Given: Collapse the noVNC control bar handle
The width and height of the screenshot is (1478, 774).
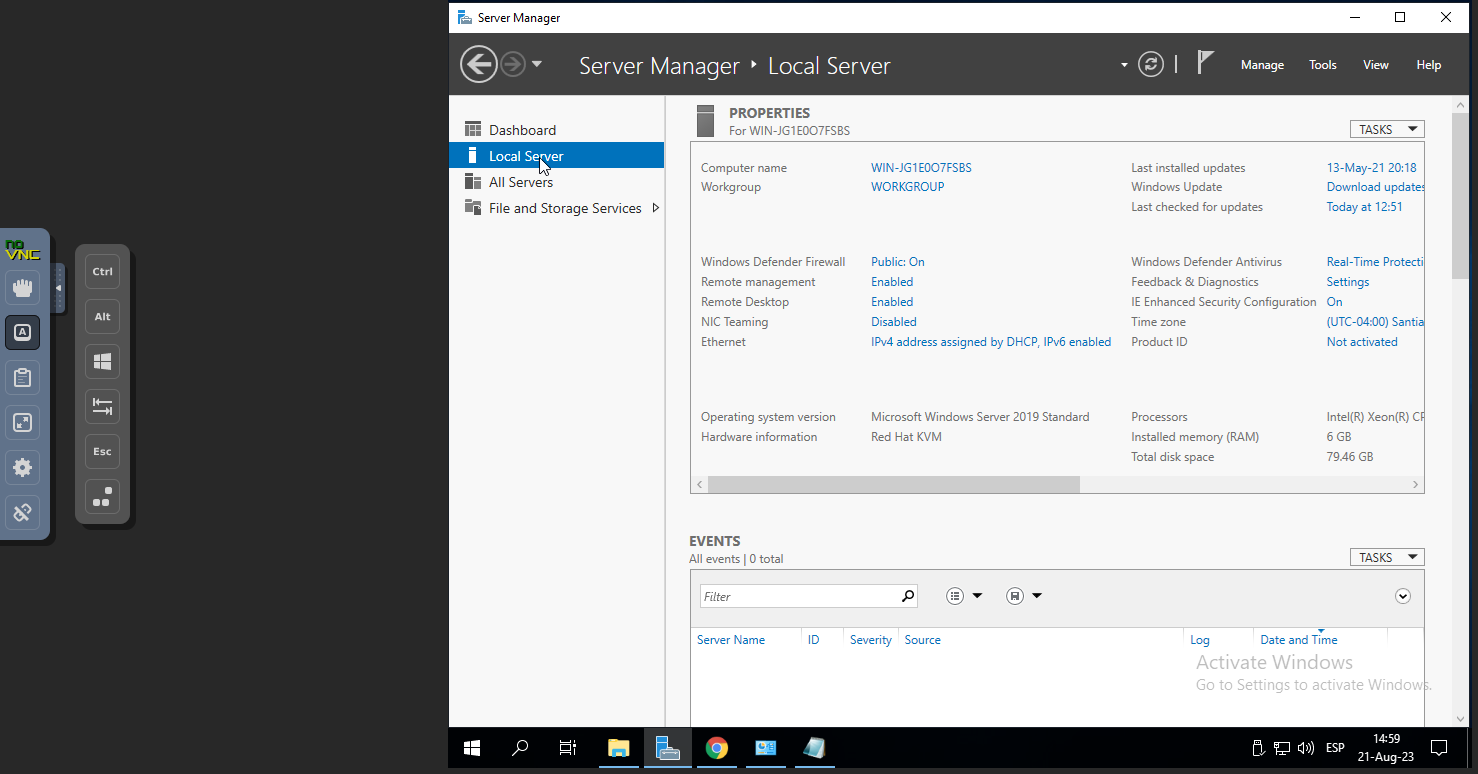Looking at the screenshot, I should [x=58, y=288].
